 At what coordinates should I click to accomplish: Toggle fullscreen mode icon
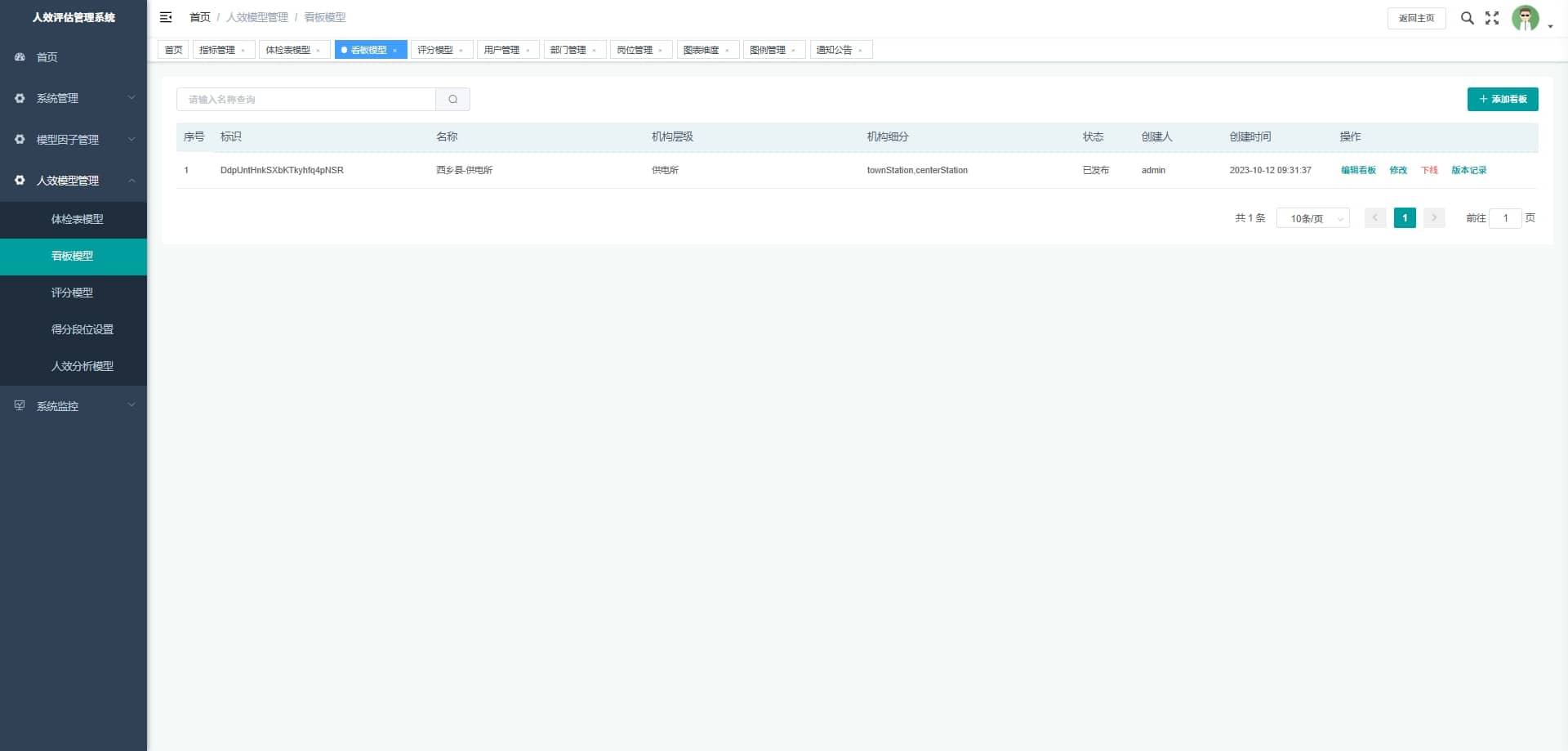1492,18
